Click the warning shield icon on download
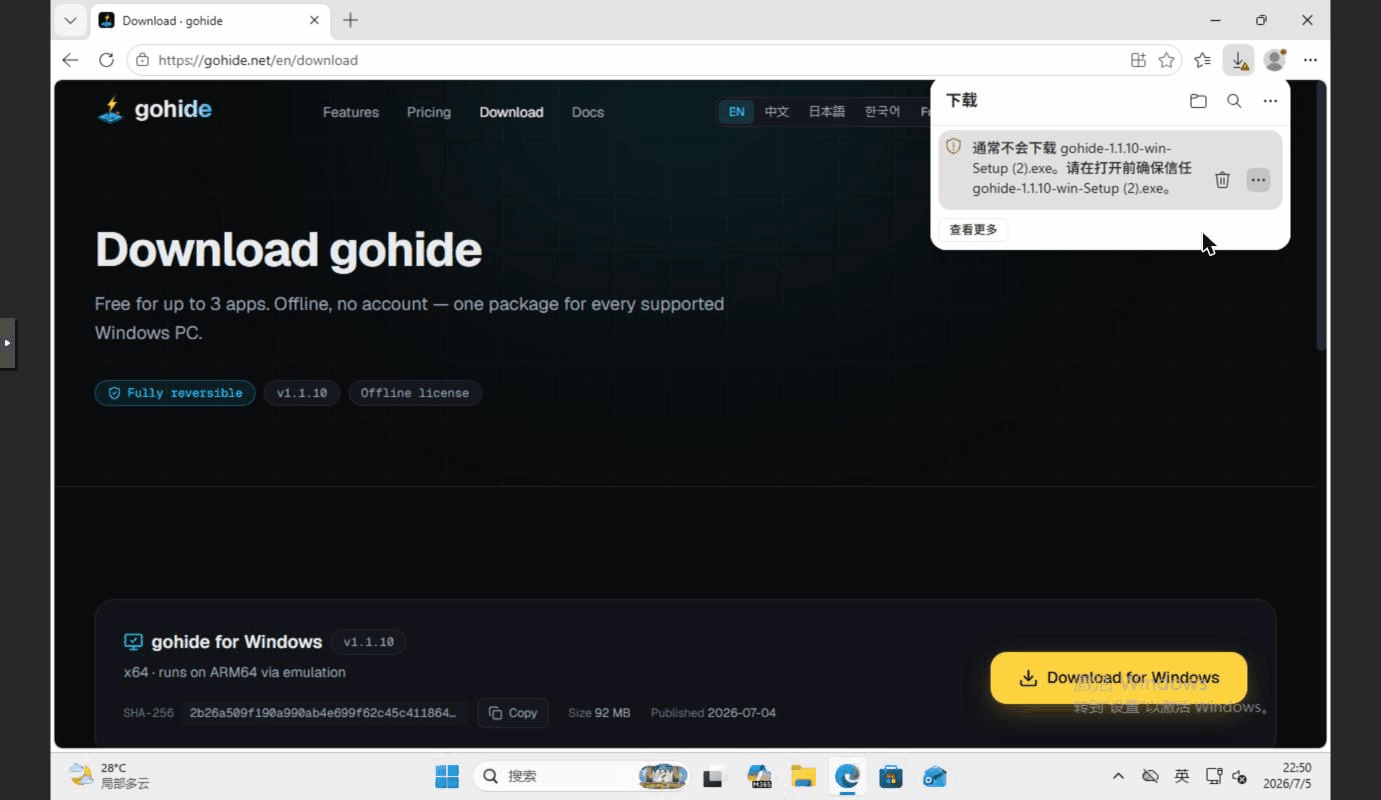 (953, 146)
